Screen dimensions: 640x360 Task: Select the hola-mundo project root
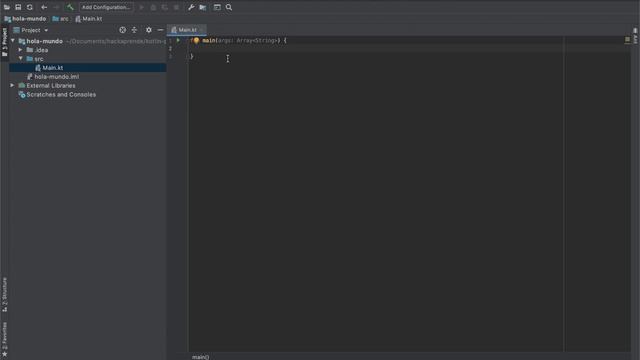(44, 41)
